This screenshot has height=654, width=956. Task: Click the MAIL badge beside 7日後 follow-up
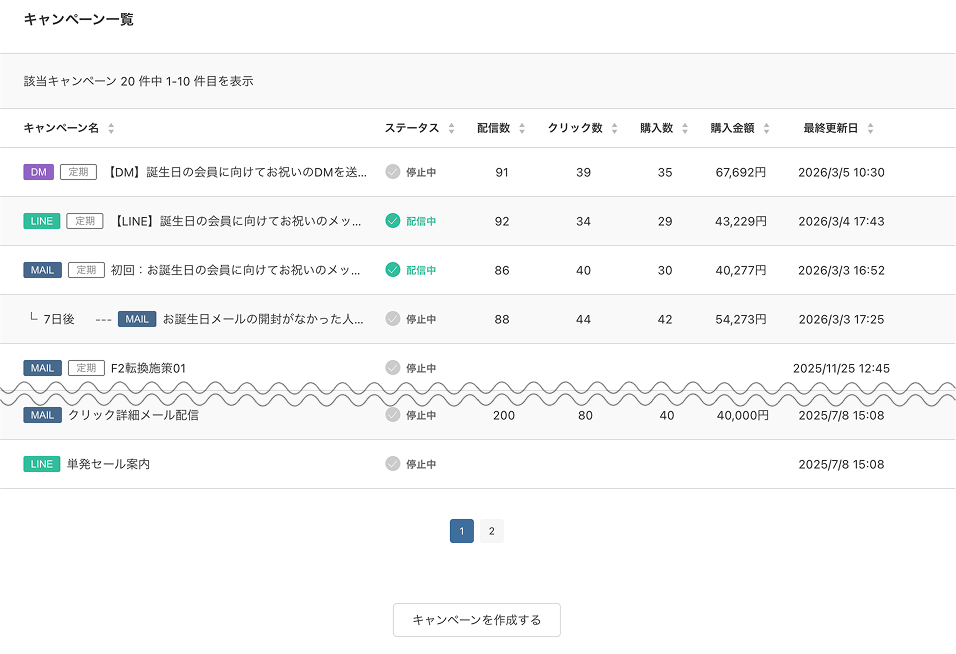pos(137,319)
